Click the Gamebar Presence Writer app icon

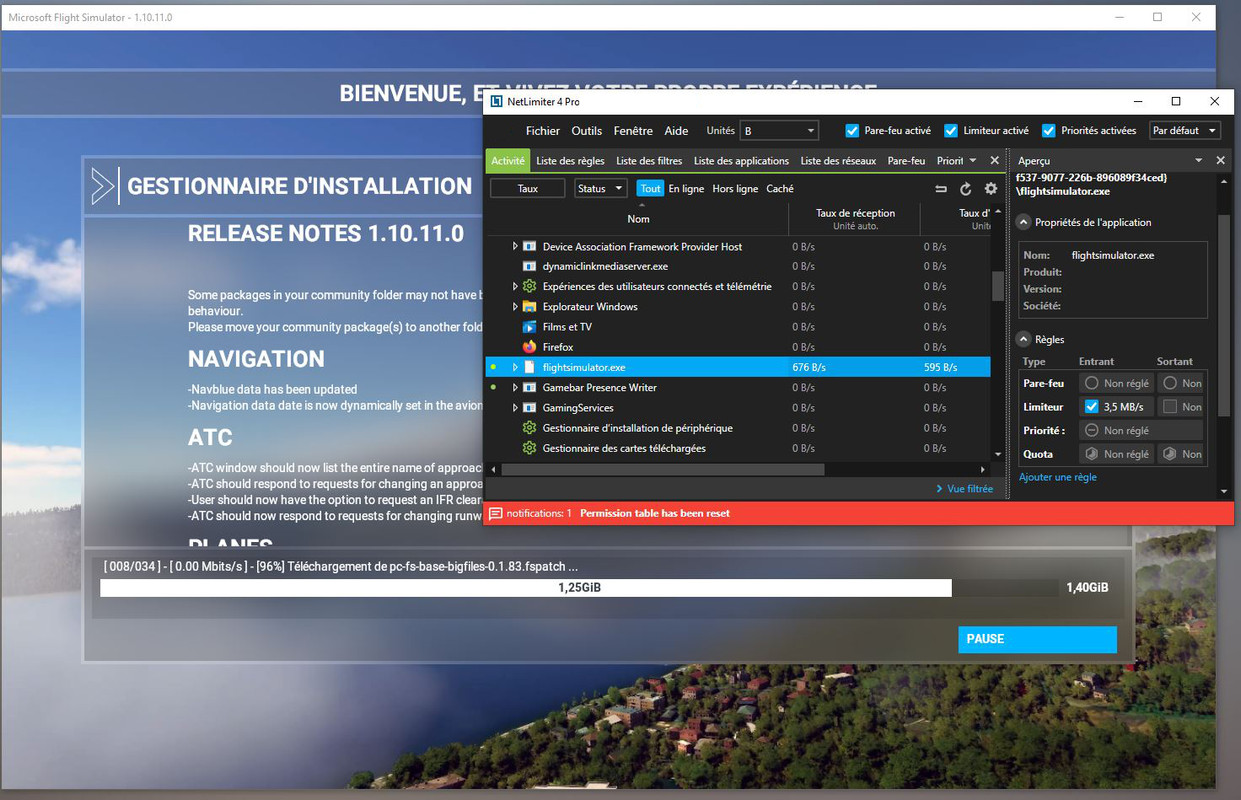[x=530, y=387]
